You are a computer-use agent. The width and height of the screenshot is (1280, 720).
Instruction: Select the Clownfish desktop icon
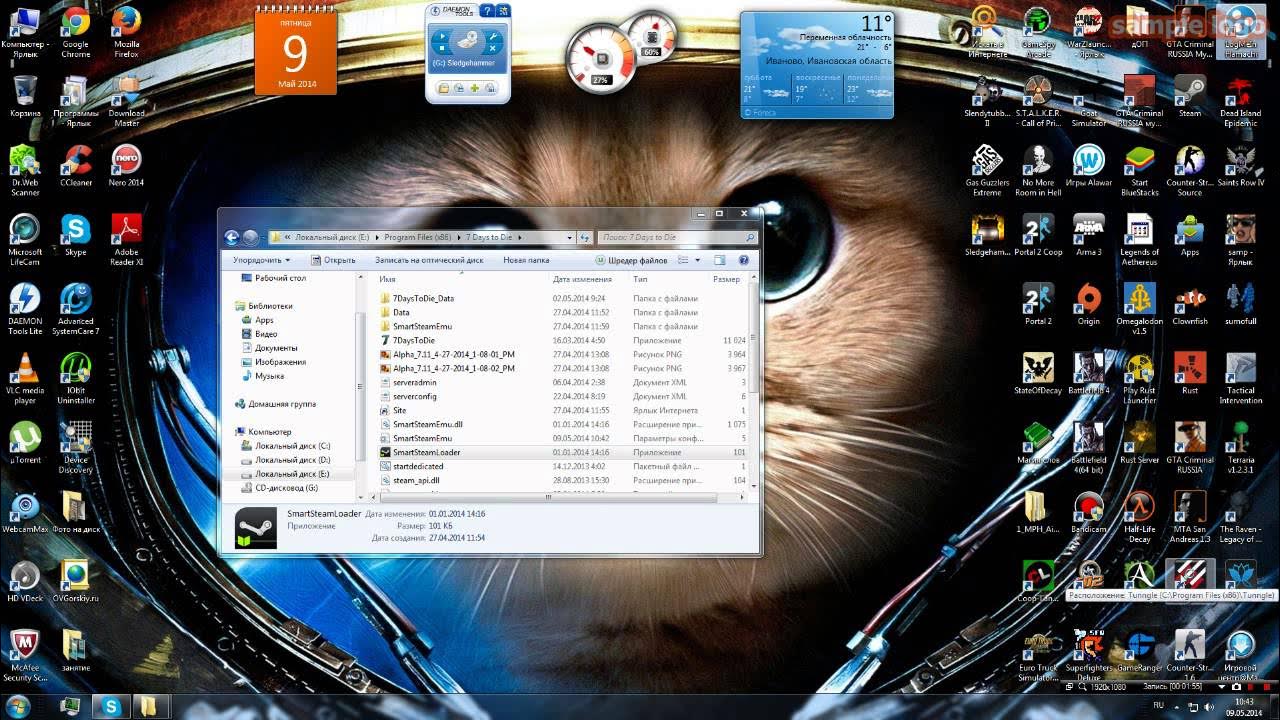pyautogui.click(x=1190, y=304)
